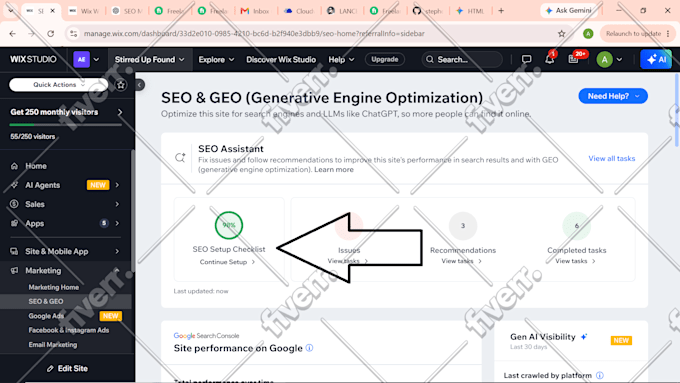The width and height of the screenshot is (680, 383).
Task: Open the inbox icon with the 20+ badge
Action: click(573, 59)
